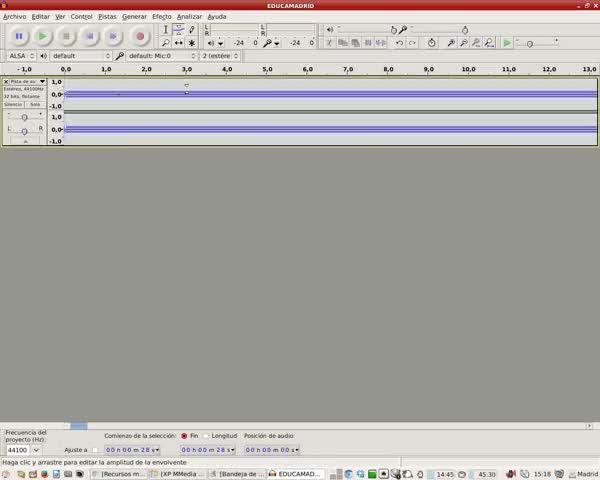Click the Trim audio icon

click(368, 43)
